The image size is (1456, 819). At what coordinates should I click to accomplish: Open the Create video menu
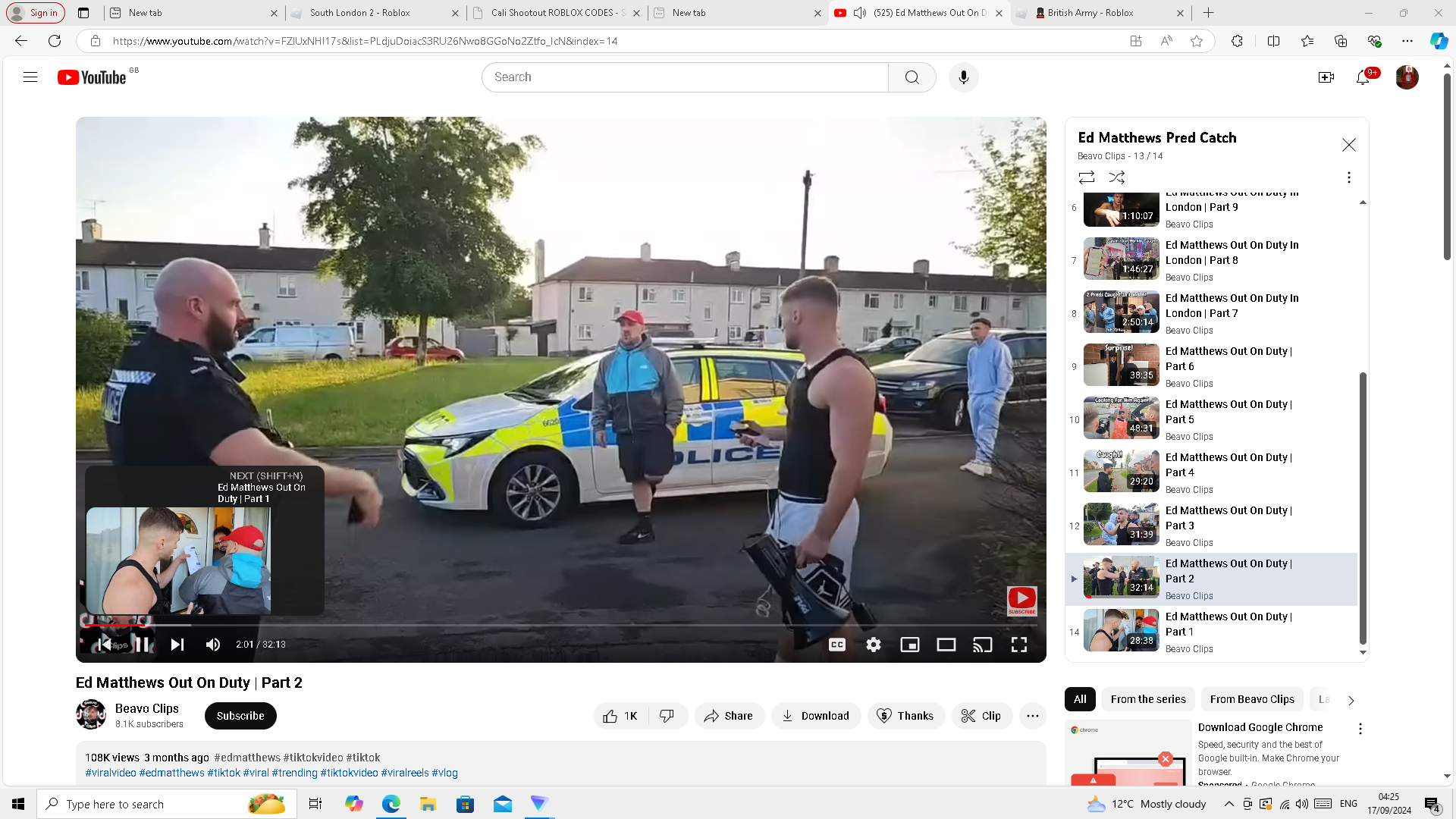(1326, 77)
